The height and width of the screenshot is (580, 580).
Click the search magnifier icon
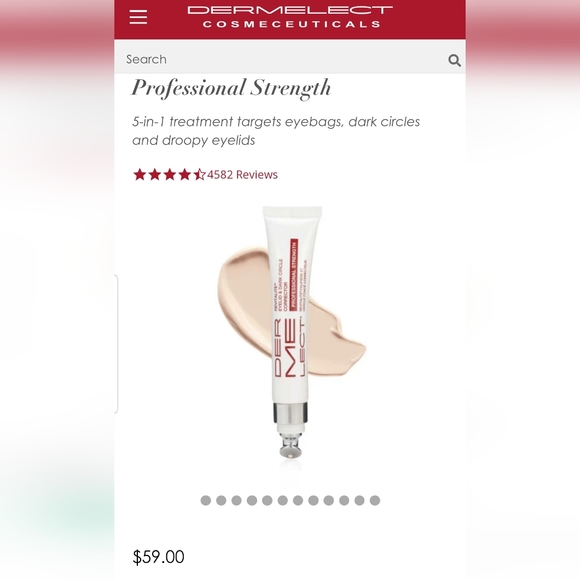(454, 60)
